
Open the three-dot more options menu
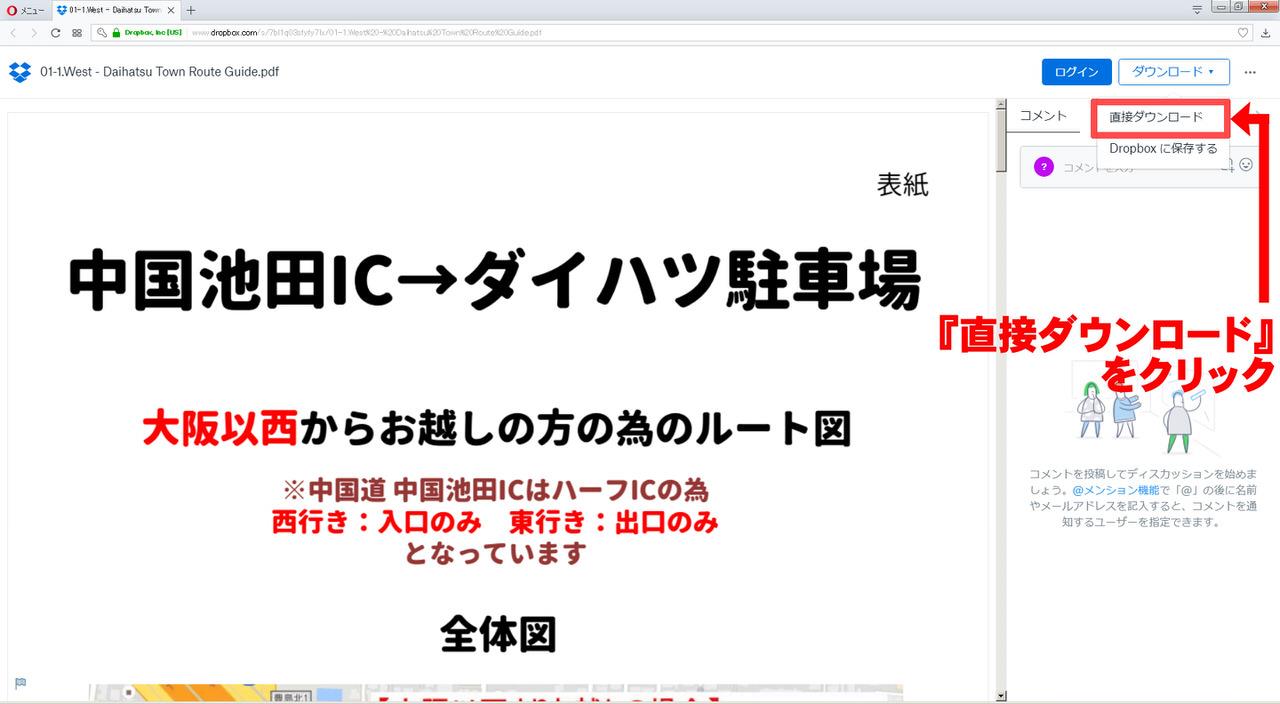[1250, 72]
